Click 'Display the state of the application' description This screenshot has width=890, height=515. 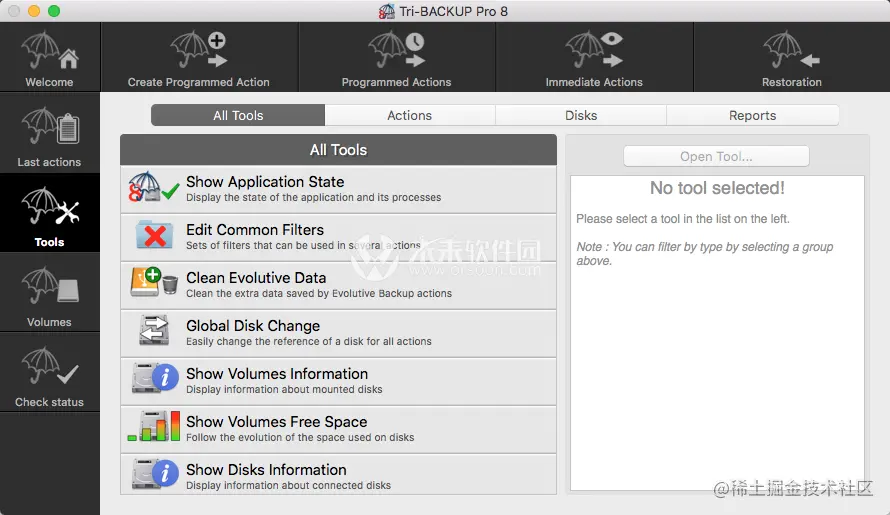(x=313, y=198)
